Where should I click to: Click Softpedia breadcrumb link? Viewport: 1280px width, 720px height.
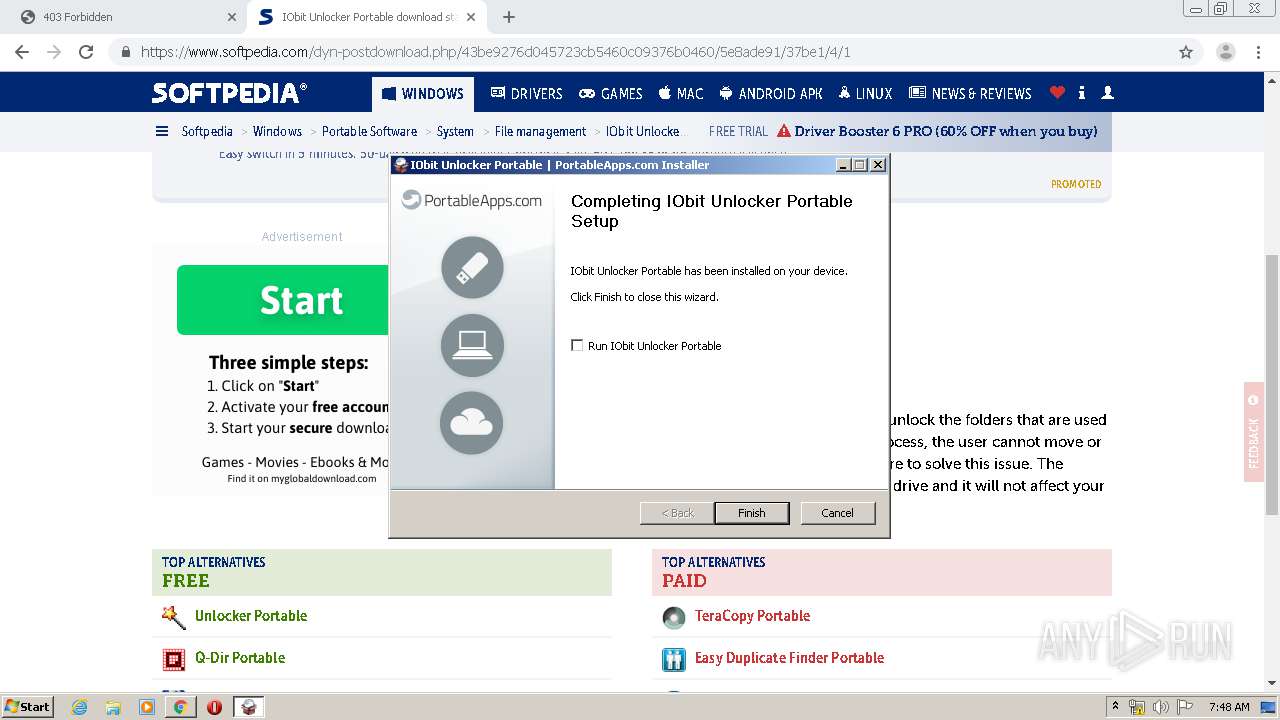tap(207, 131)
